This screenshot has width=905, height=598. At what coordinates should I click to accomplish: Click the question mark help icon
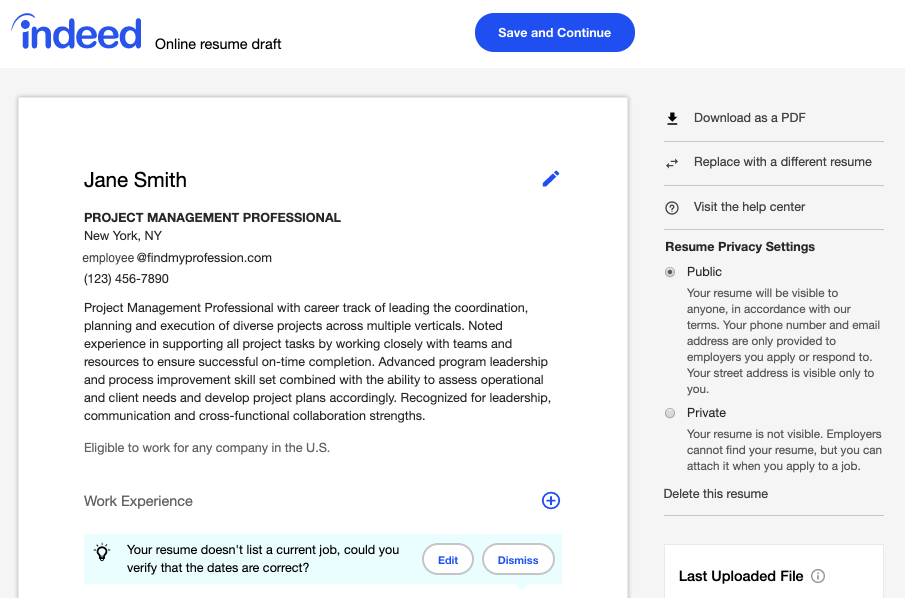pyautogui.click(x=672, y=208)
